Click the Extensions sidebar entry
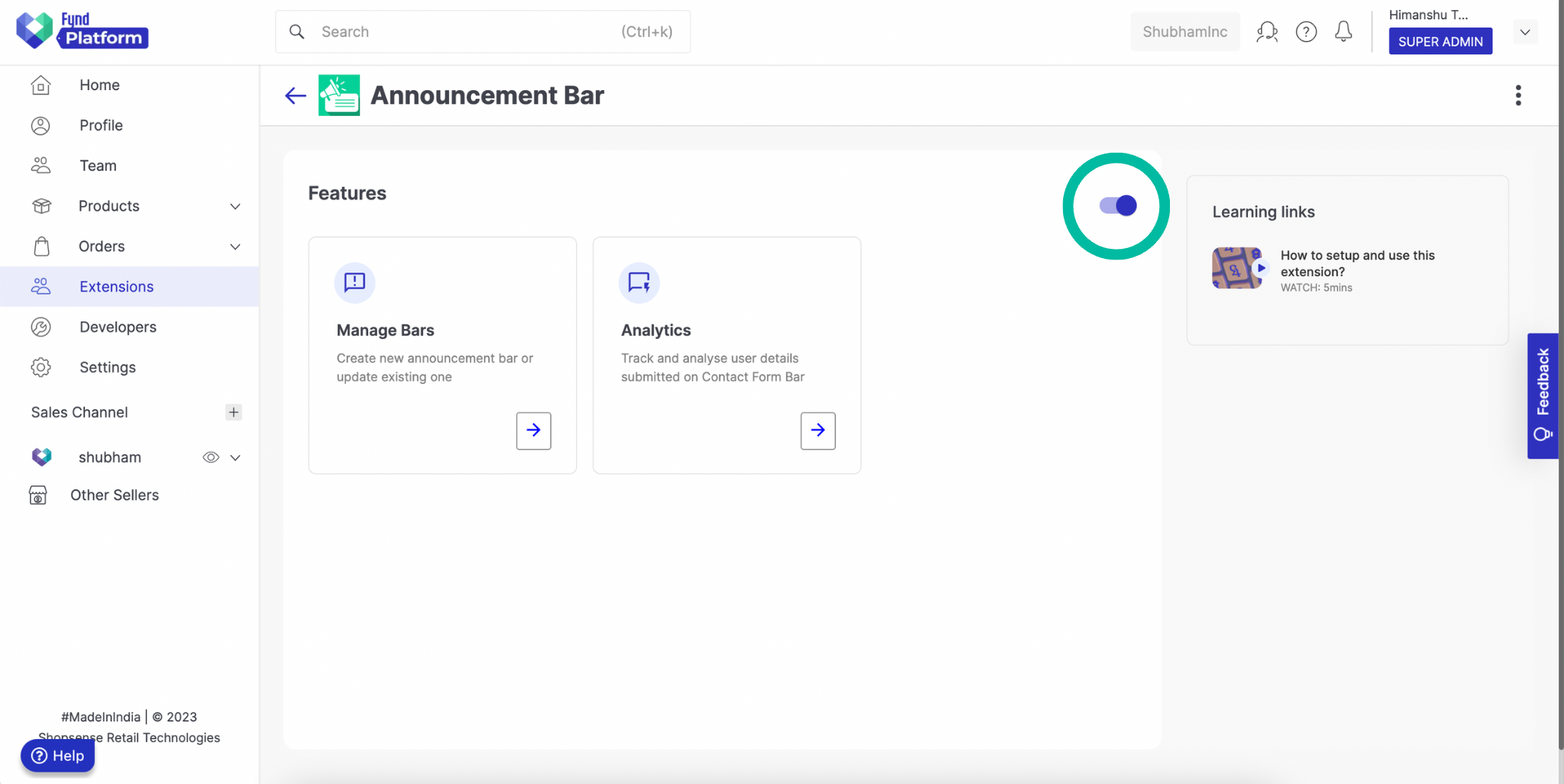The width and height of the screenshot is (1564, 784). tap(116, 286)
